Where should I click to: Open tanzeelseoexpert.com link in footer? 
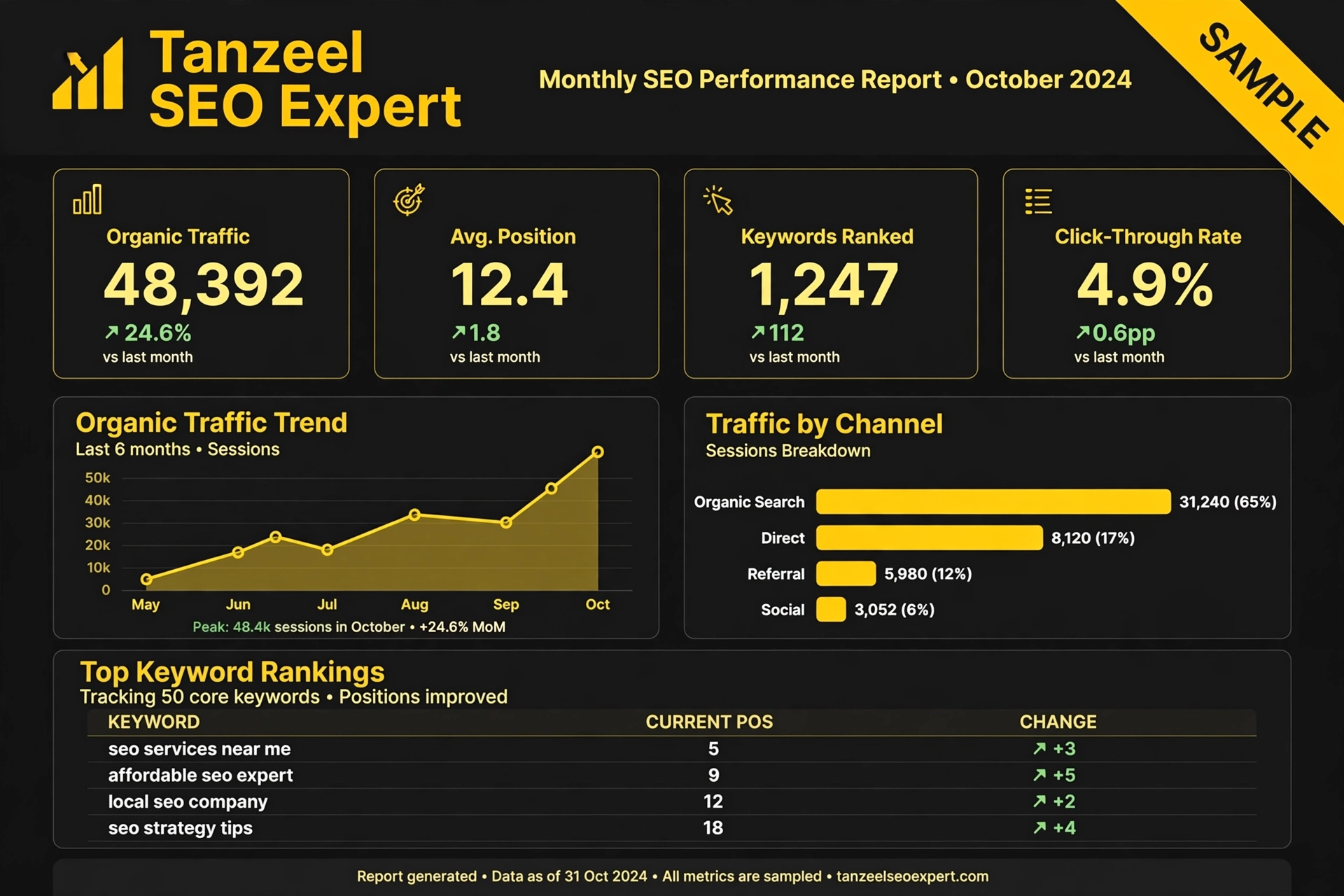(912, 876)
